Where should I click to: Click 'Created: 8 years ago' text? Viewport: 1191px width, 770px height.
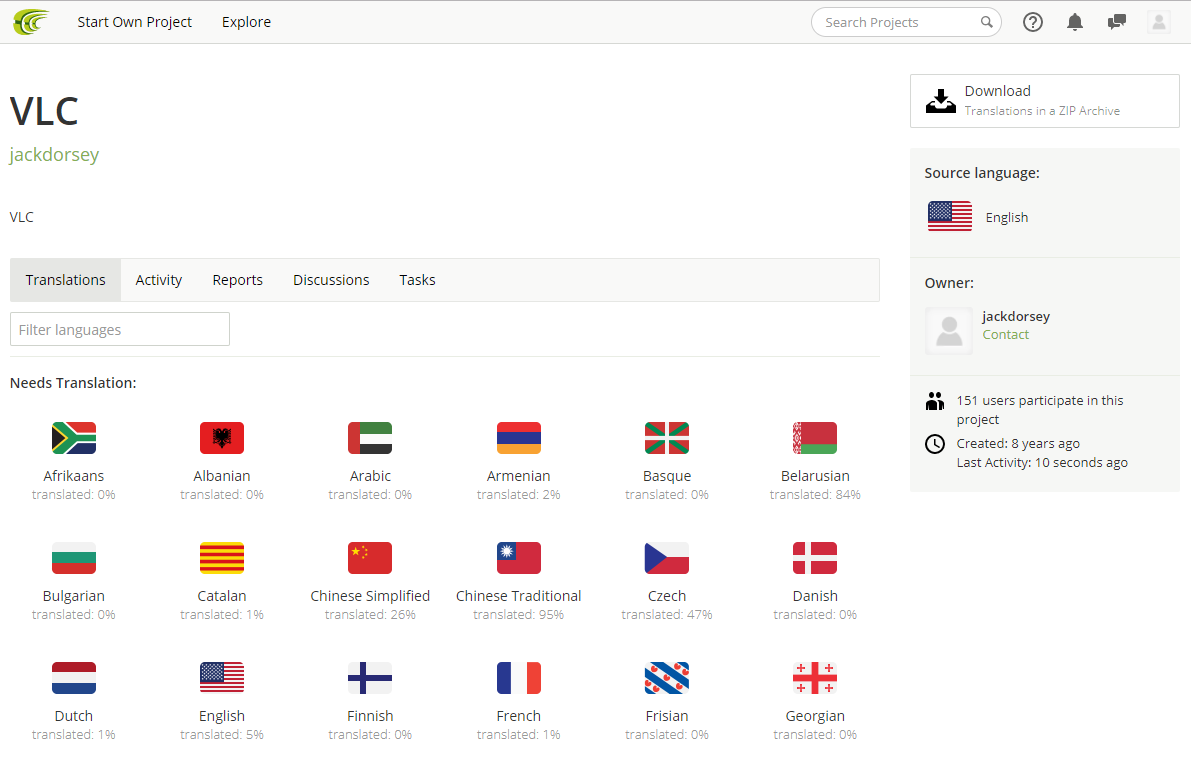pos(1018,443)
